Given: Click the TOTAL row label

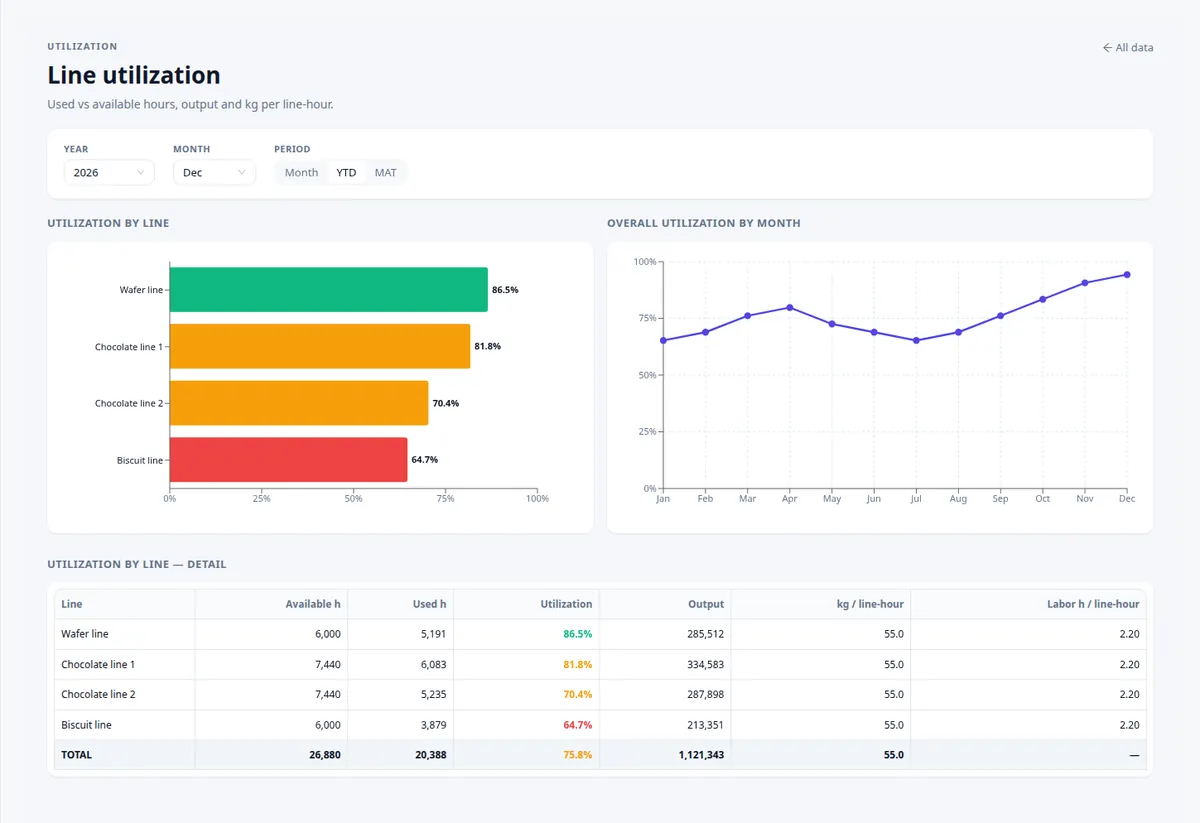Looking at the screenshot, I should click(x=76, y=755).
